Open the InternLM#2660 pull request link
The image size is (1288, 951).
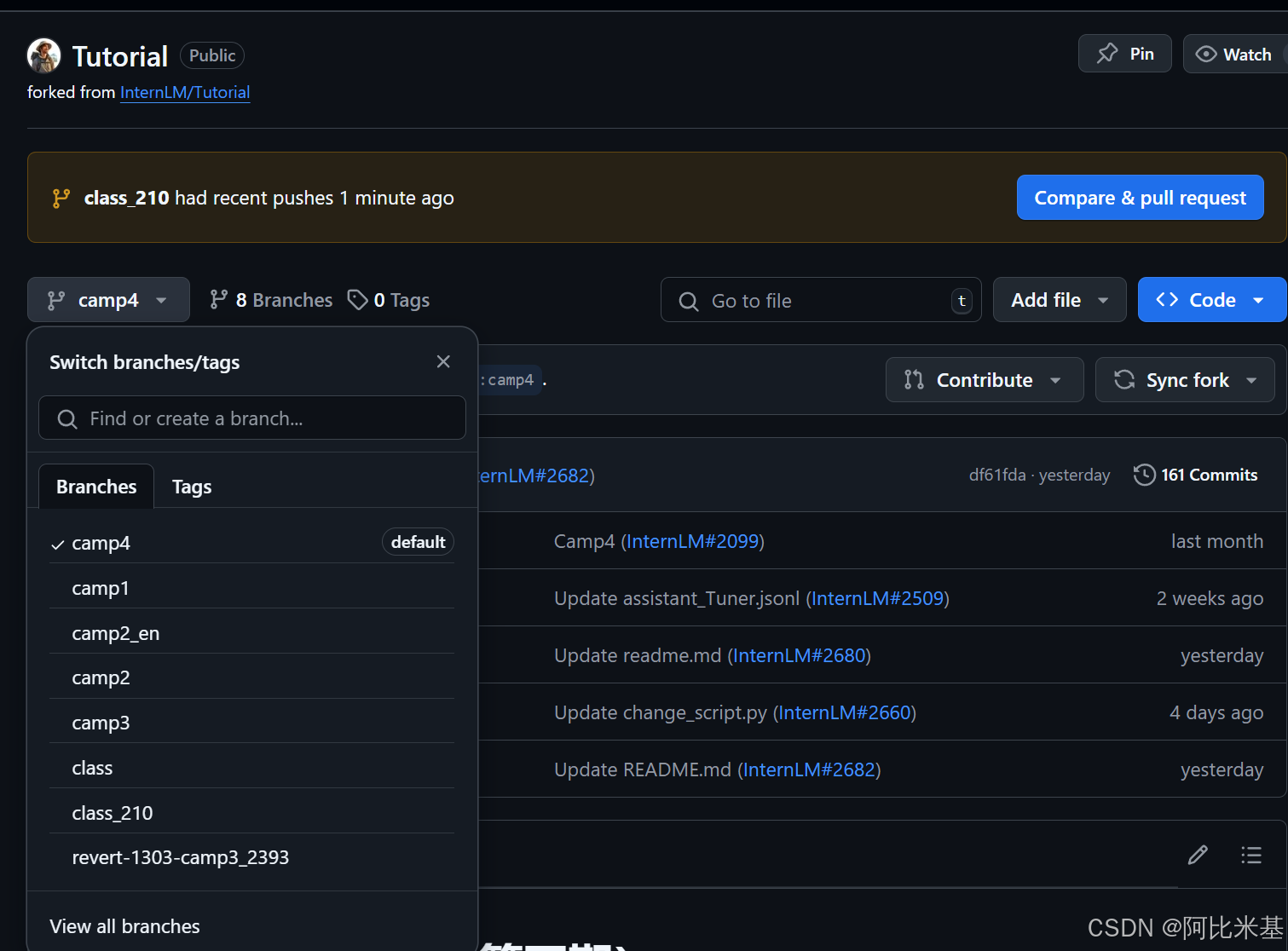845,712
